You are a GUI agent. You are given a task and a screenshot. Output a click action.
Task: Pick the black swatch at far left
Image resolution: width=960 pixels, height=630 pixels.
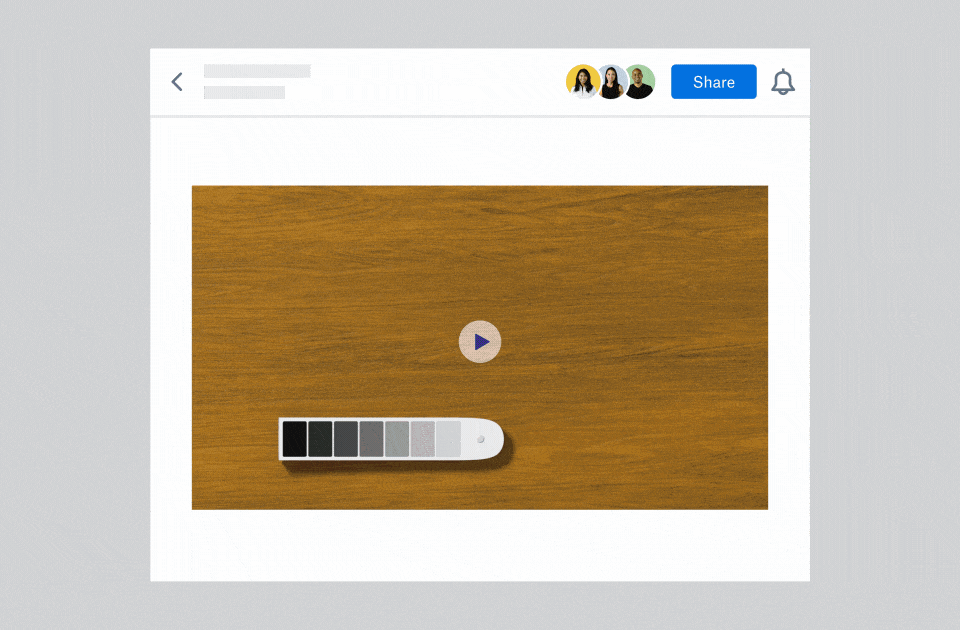pos(294,439)
